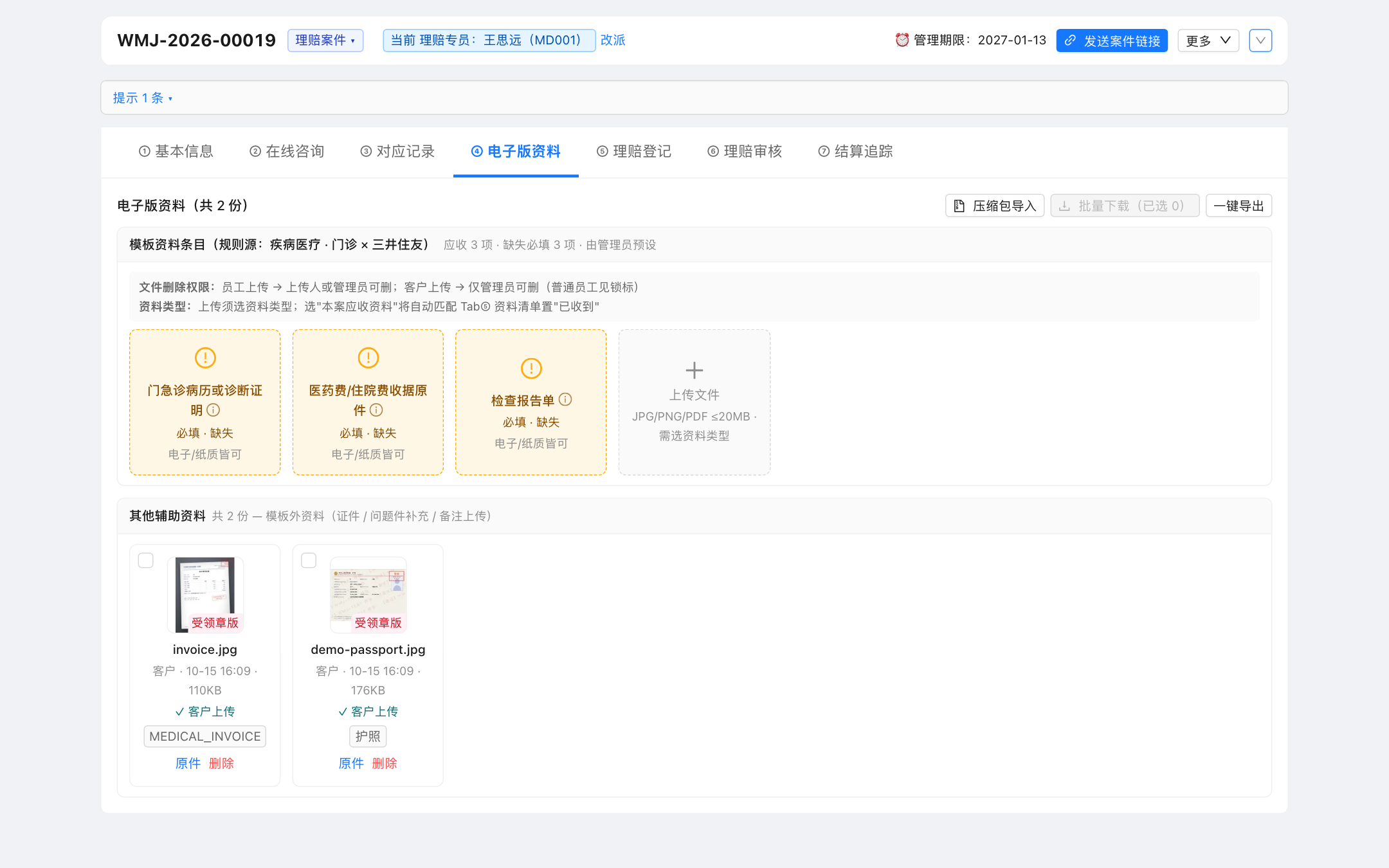Click 删除 under invoice.jpg
Viewport: 1389px width, 868px height.
[222, 763]
